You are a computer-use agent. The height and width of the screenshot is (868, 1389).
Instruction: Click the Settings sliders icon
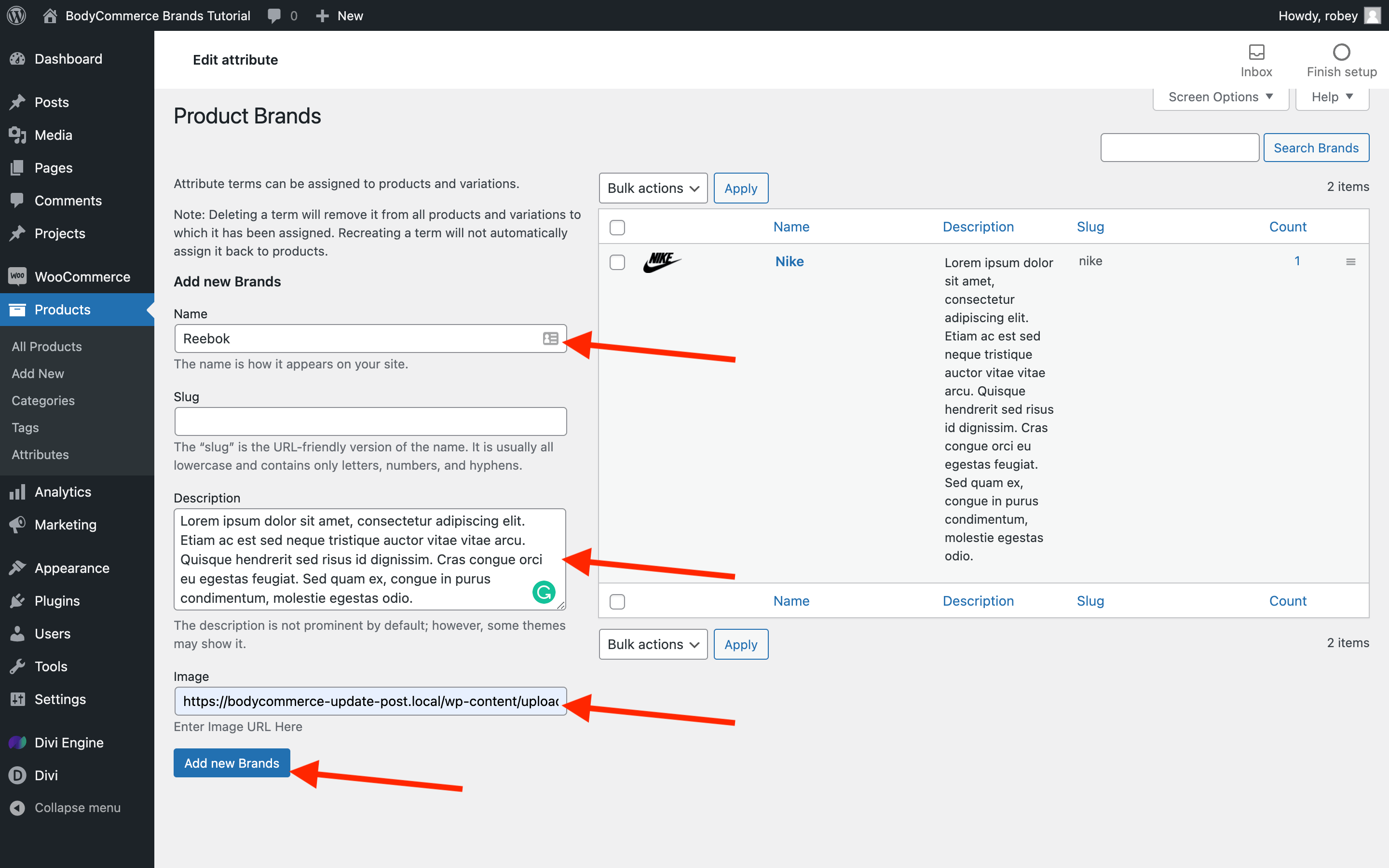point(18,699)
